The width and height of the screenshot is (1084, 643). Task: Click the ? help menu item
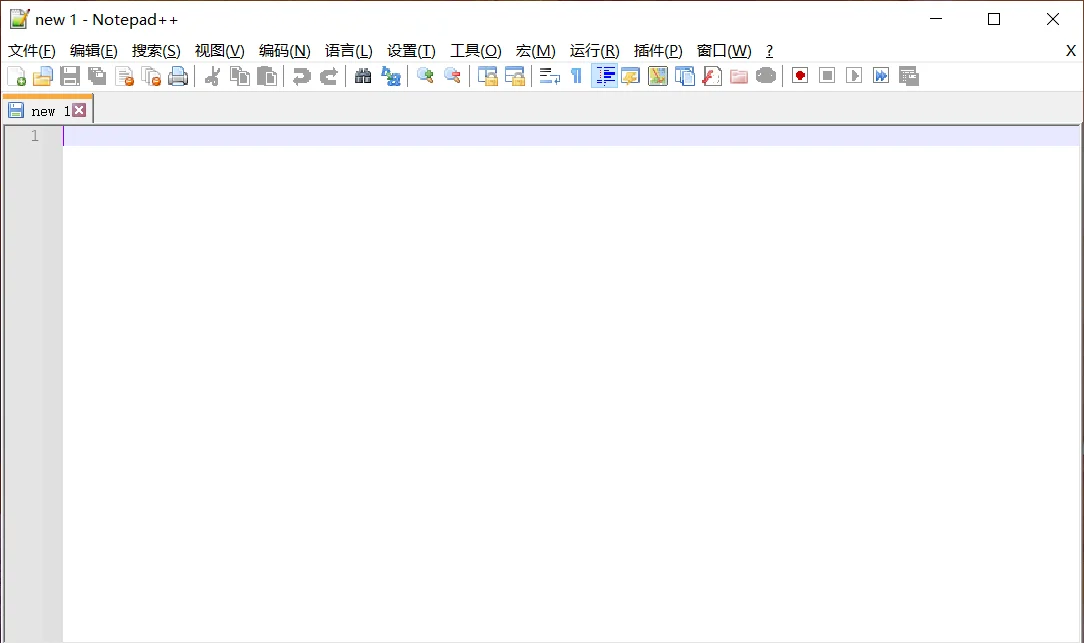pyautogui.click(x=769, y=51)
